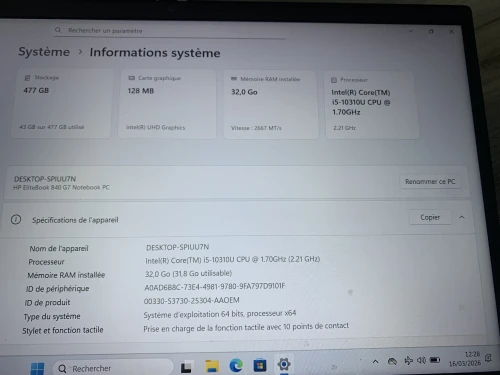Click the Stylet et fonction tactile label
500x375 pixels.
coord(63,330)
